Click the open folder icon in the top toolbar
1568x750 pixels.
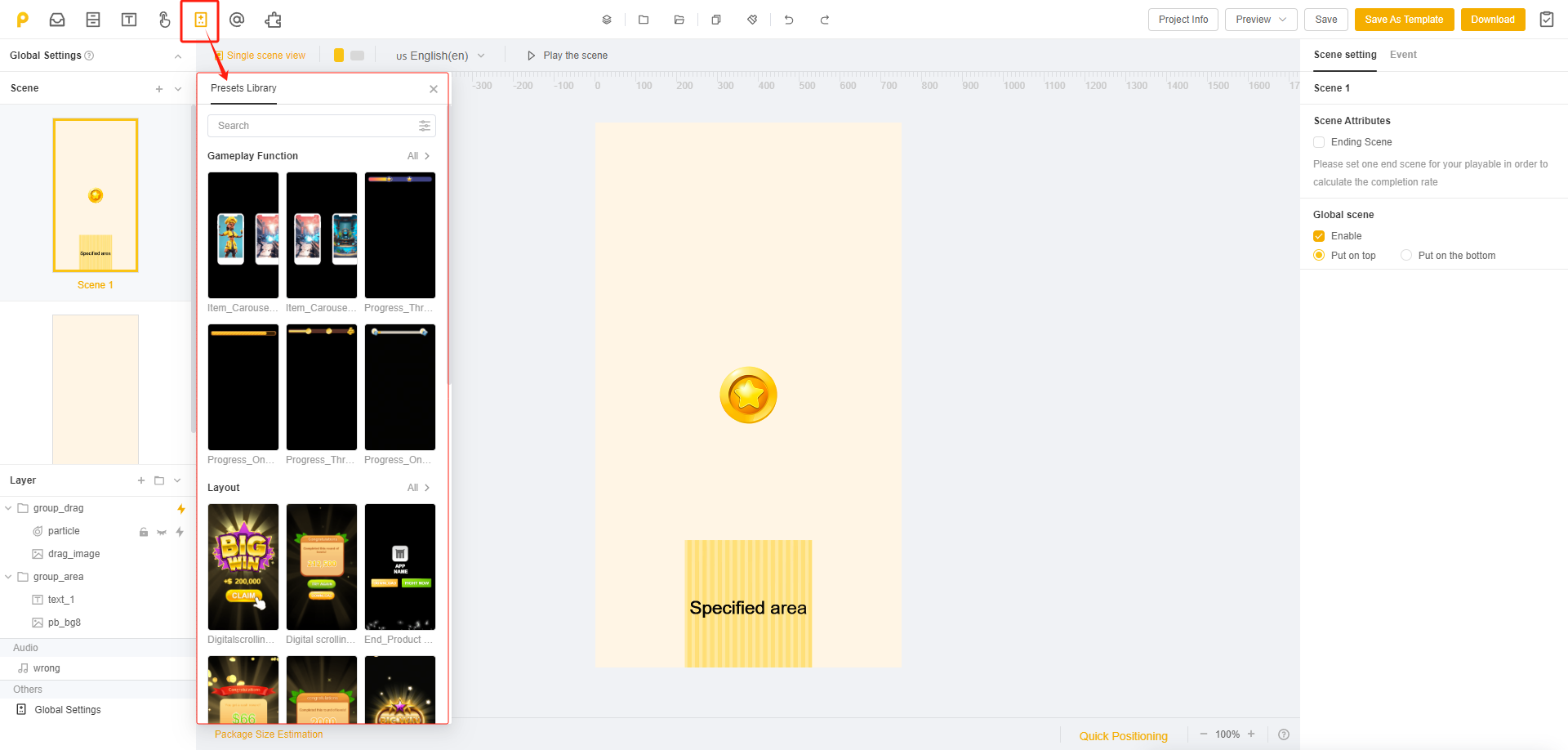679,20
